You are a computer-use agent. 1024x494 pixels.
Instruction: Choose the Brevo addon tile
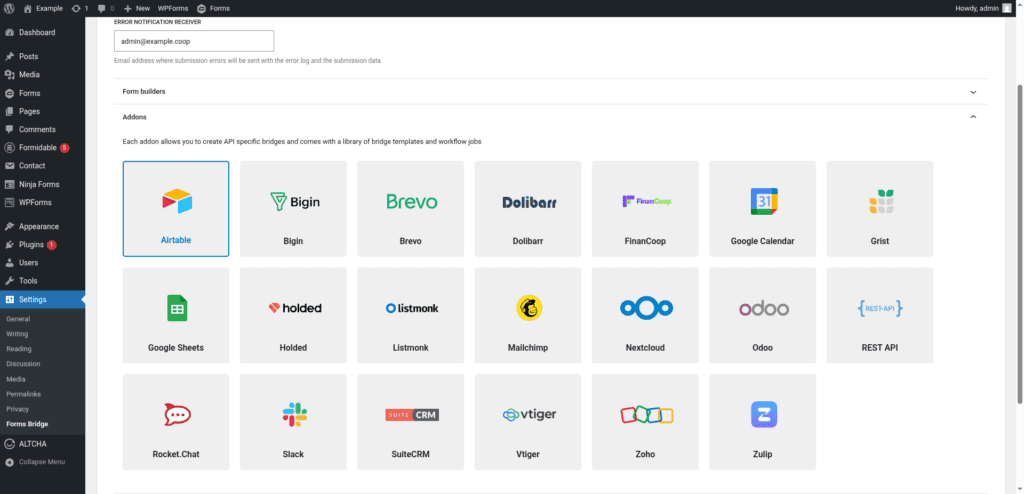(x=411, y=208)
